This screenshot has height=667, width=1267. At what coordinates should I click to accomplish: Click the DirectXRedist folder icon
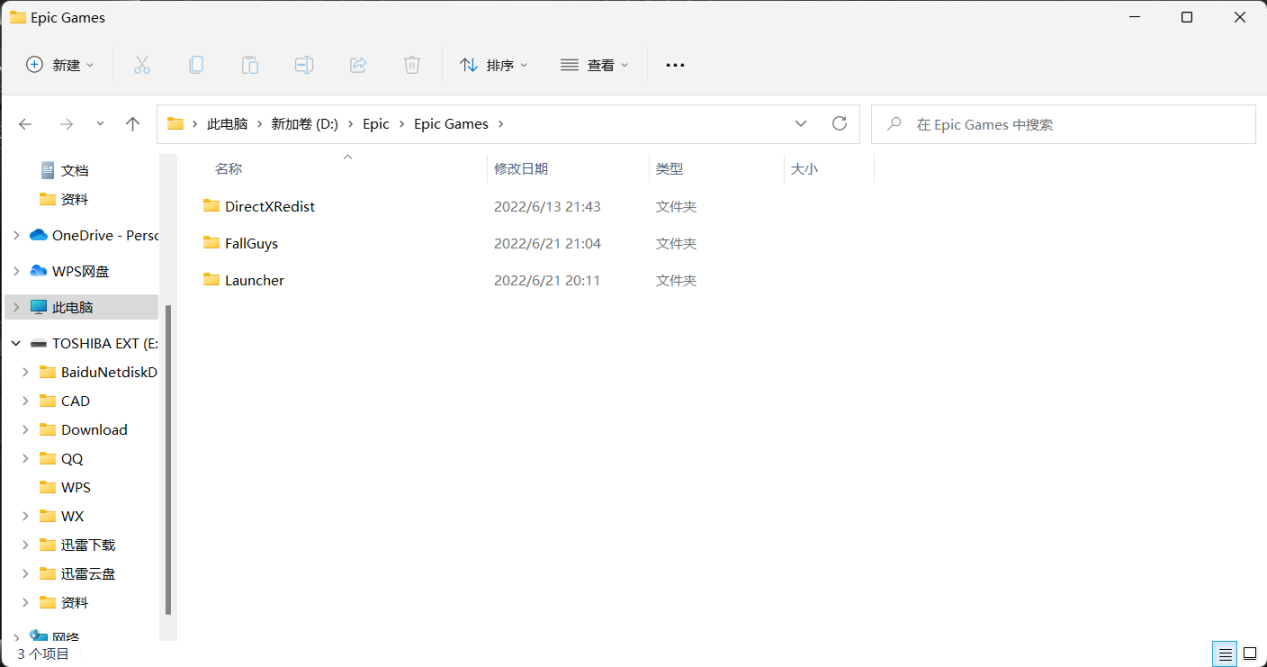point(211,206)
